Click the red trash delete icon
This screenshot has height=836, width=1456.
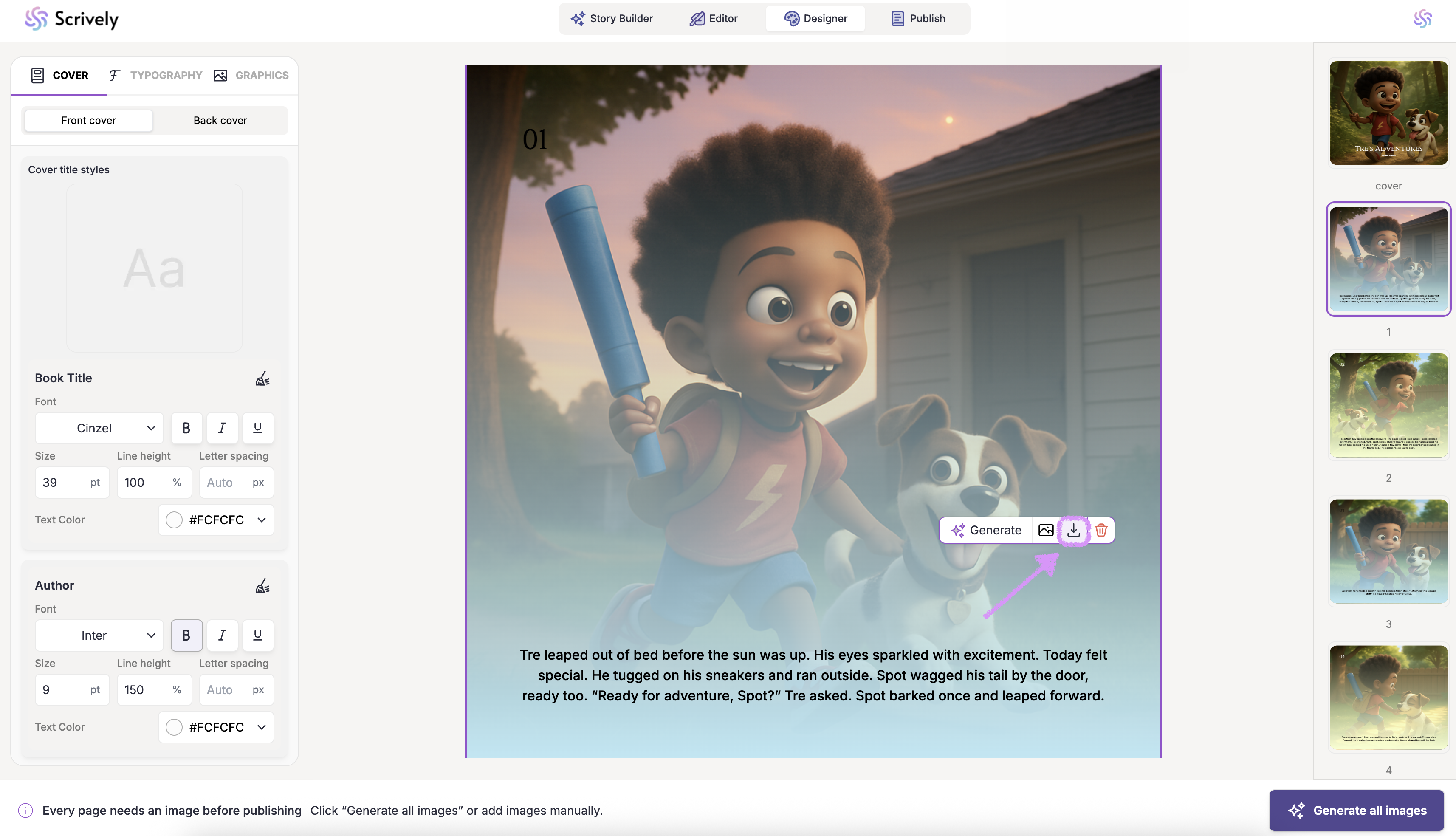pos(1101,530)
